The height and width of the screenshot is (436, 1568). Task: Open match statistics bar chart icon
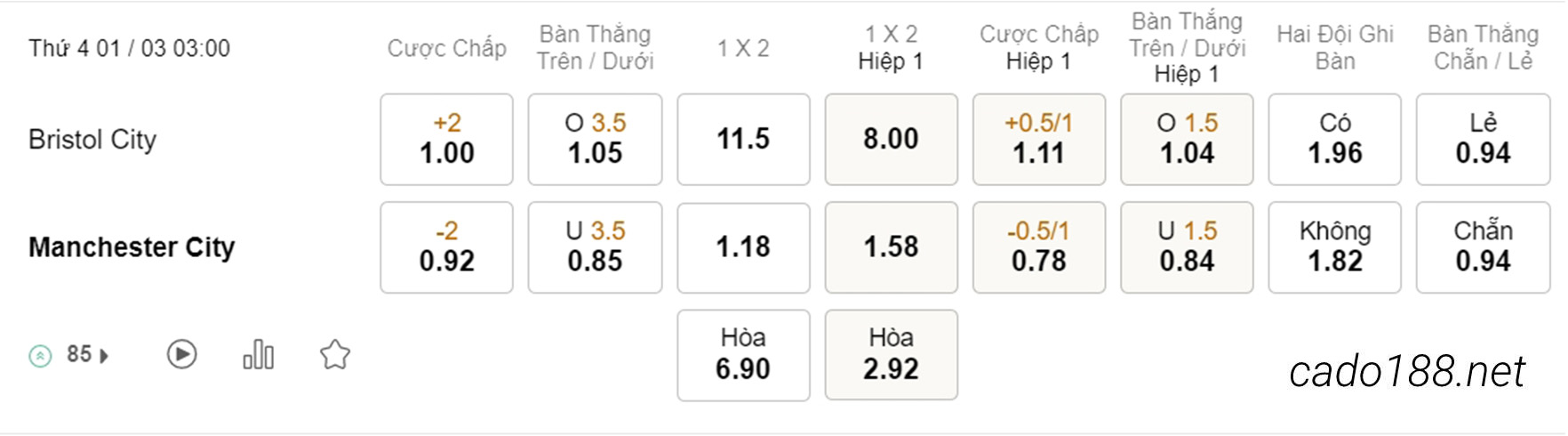pyautogui.click(x=258, y=354)
